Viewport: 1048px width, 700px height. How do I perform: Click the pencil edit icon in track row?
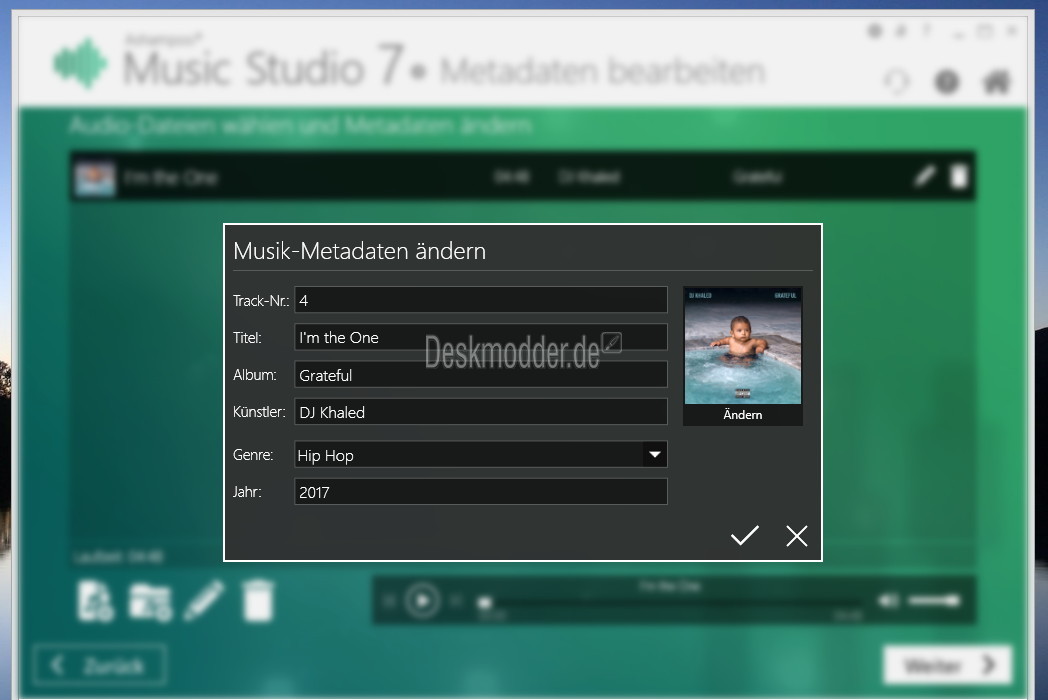click(x=924, y=177)
